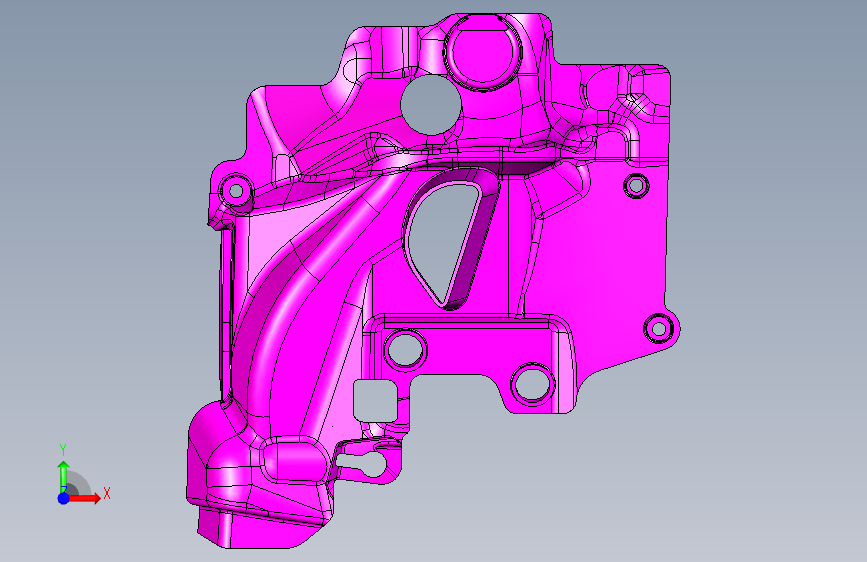Click the red X axis arrow of the triad
This screenshot has height=562, width=867.
tap(84, 498)
